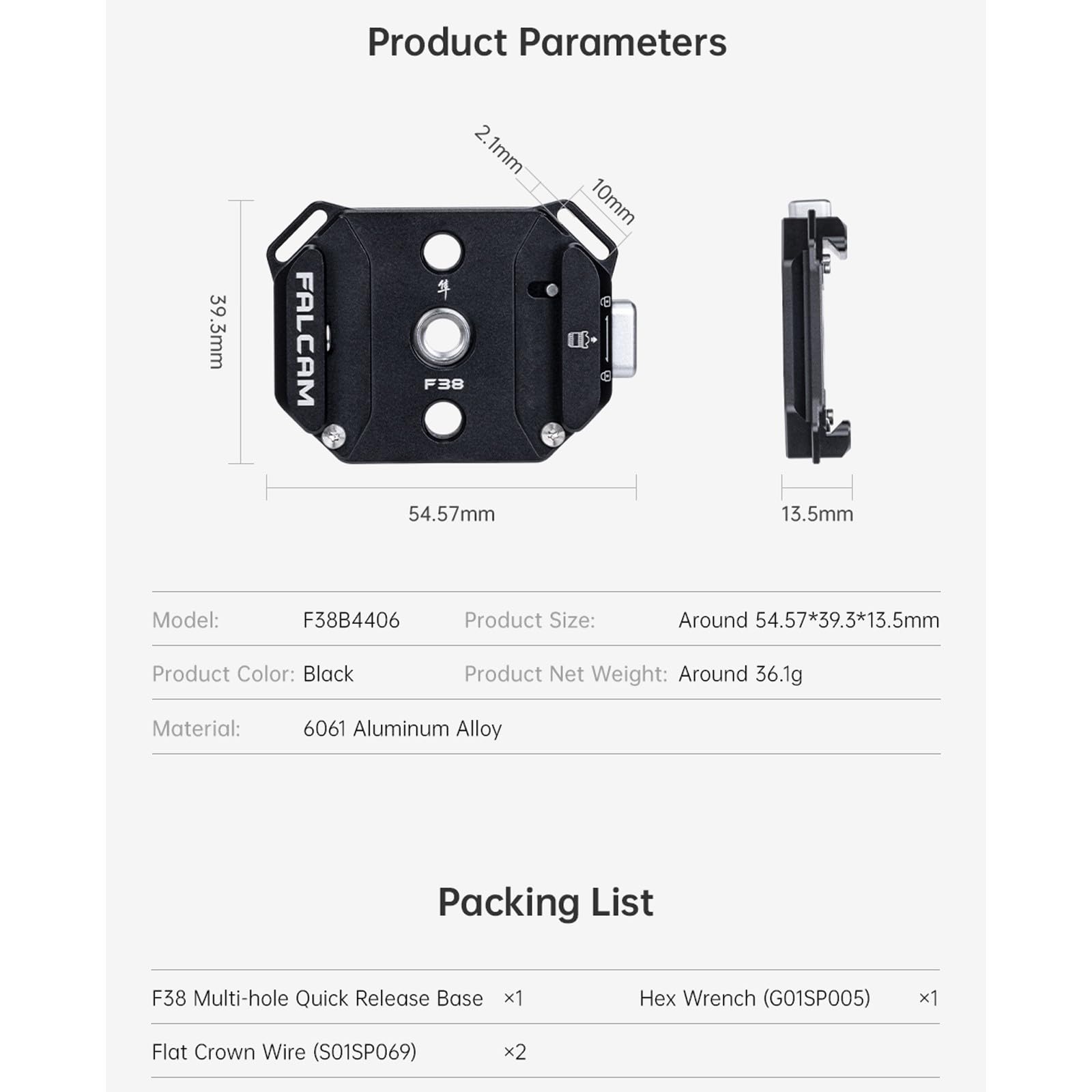Viewport: 1092px width, 1092px height.
Task: Click the top round mounting hole
Action: pos(442,251)
